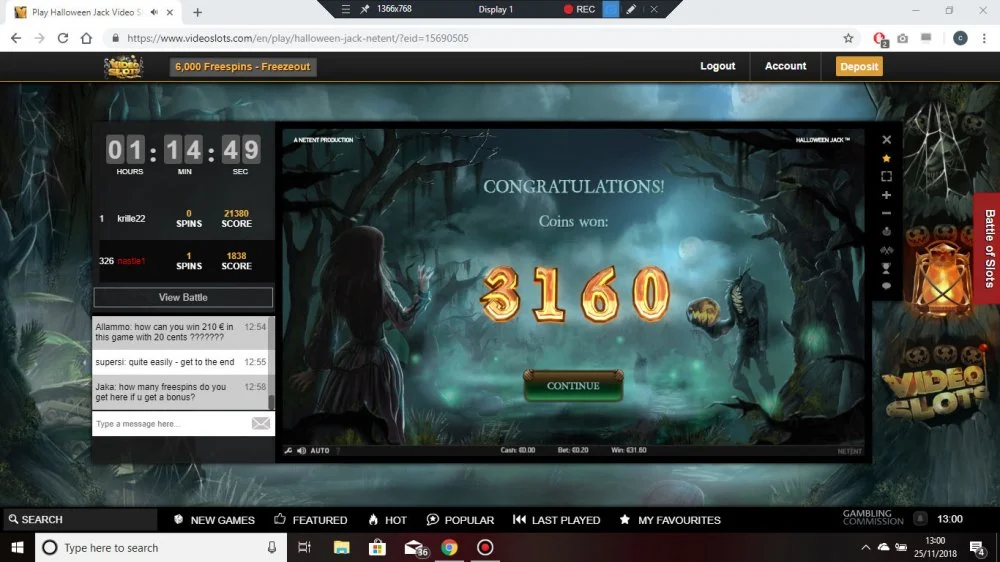
Task: Click the browser forward arrow
Action: [x=40, y=38]
